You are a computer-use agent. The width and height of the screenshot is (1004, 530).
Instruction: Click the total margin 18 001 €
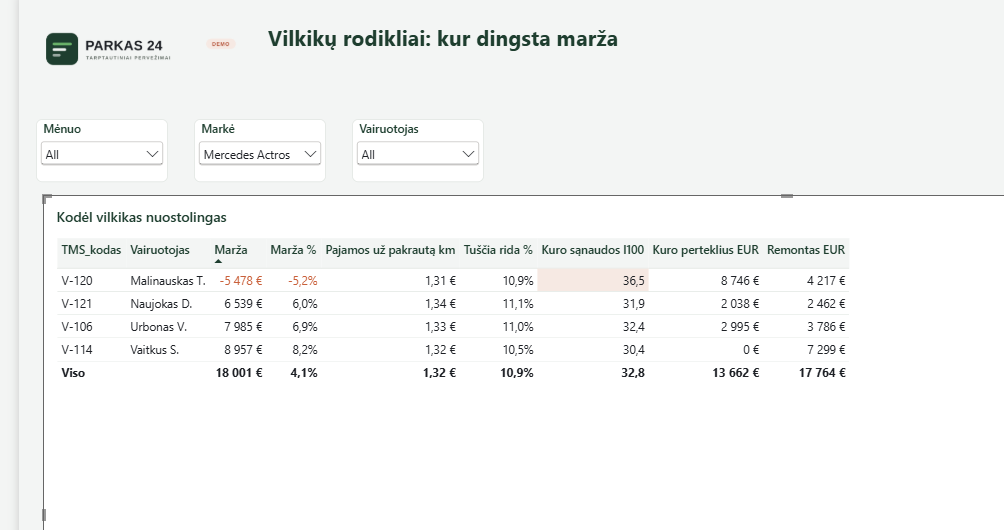(239, 373)
